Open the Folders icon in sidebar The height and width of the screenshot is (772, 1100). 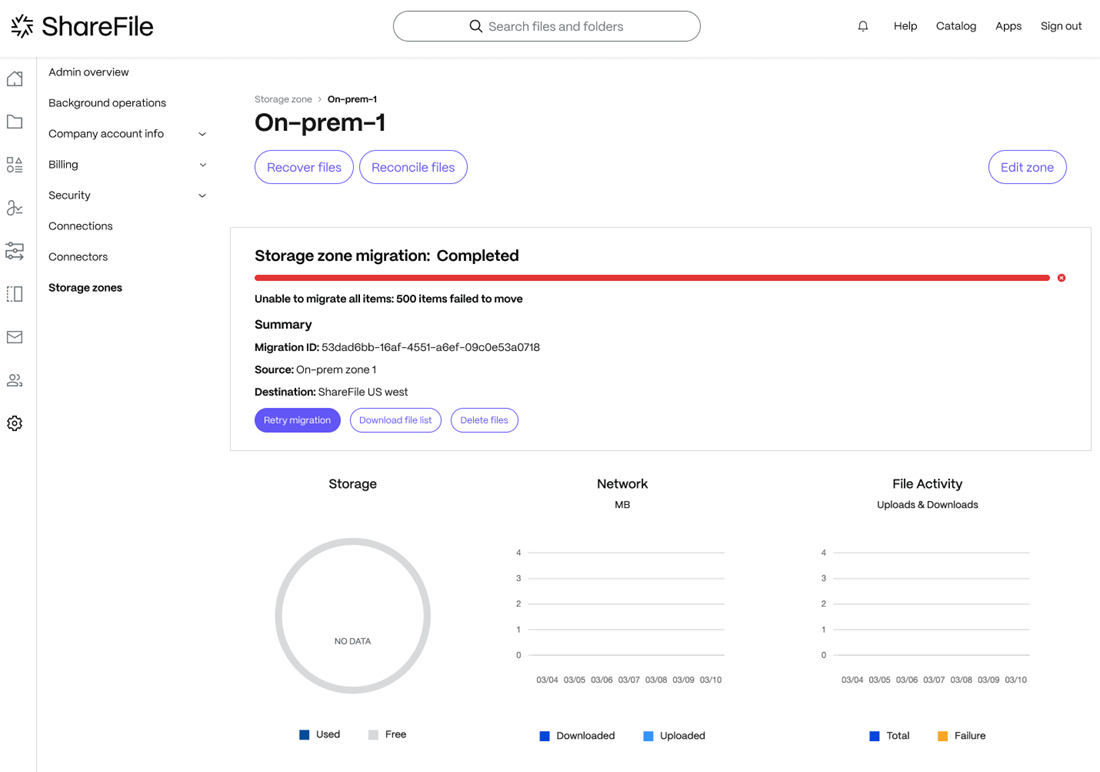coord(15,121)
